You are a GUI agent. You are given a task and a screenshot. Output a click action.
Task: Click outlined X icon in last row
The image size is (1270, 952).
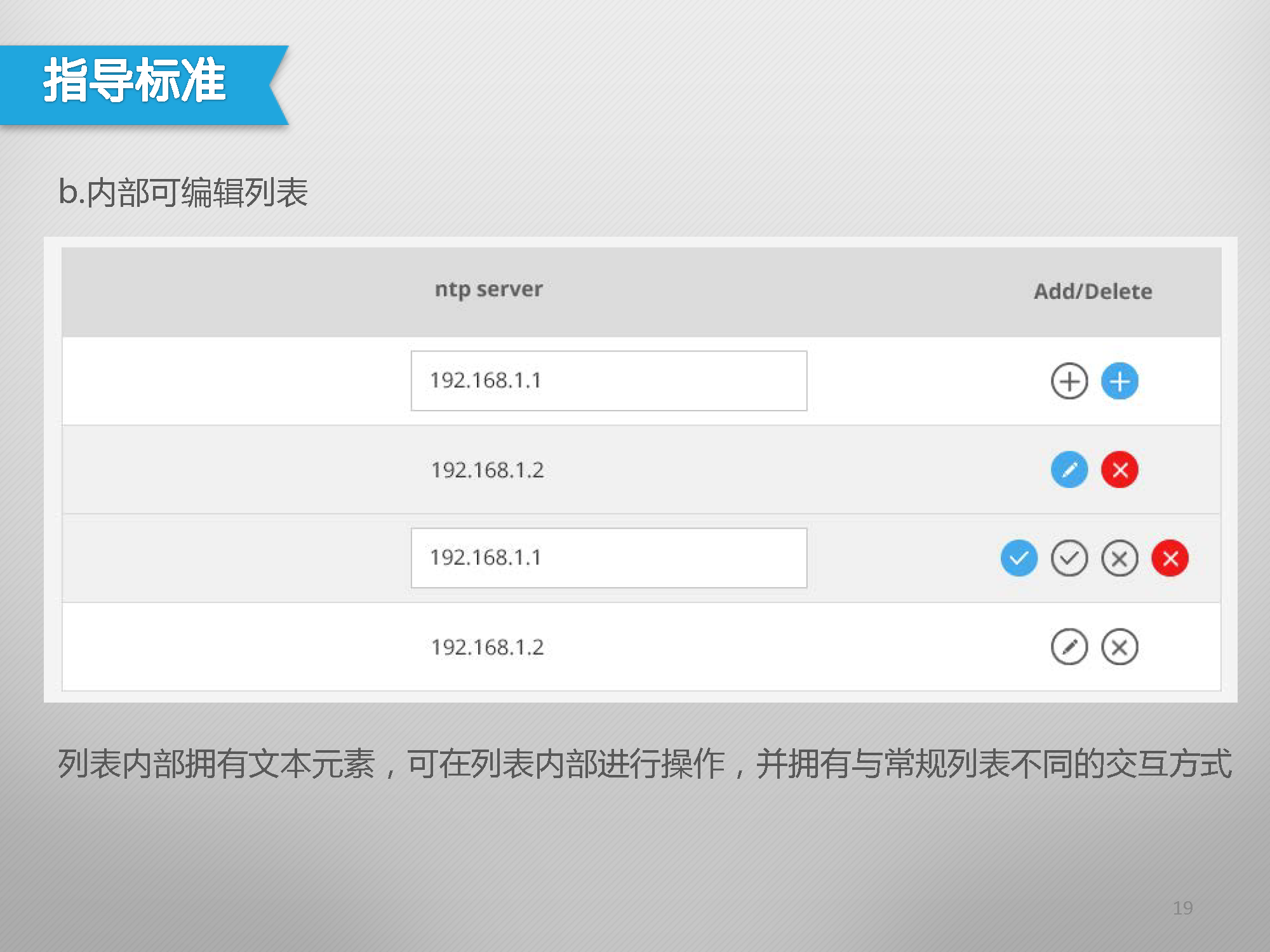[x=1120, y=647]
